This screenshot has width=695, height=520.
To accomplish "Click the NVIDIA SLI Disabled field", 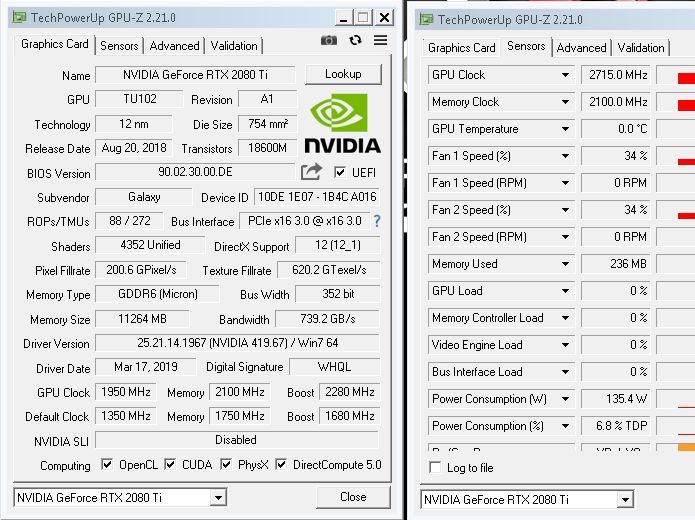I will tap(237, 440).
